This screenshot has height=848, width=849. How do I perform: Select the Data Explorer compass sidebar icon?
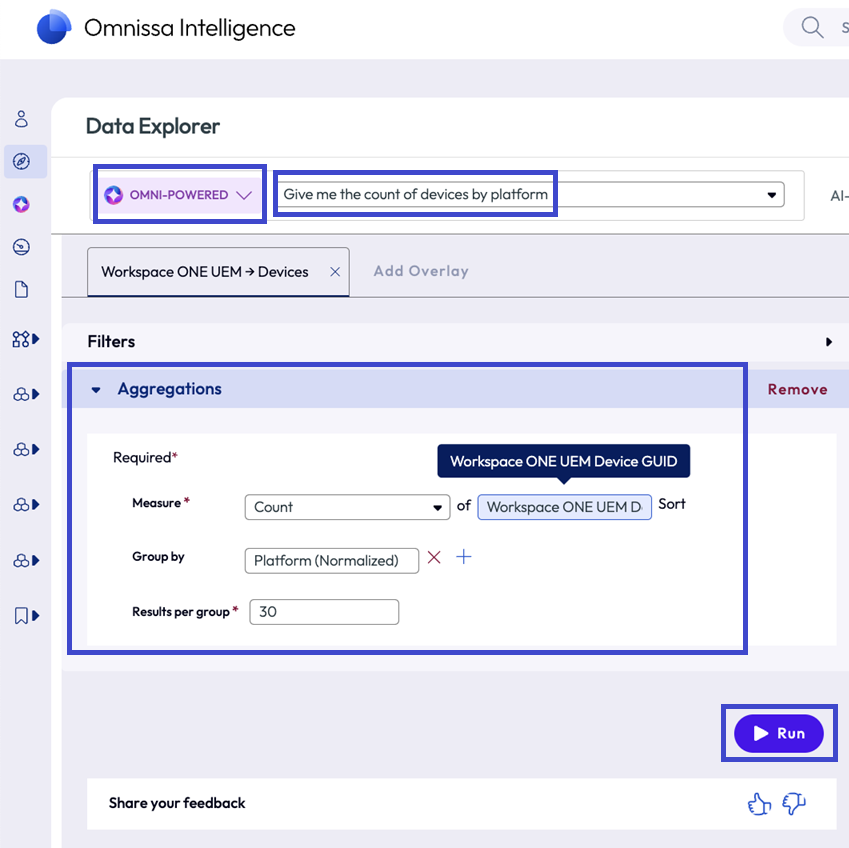pyautogui.click(x=22, y=161)
